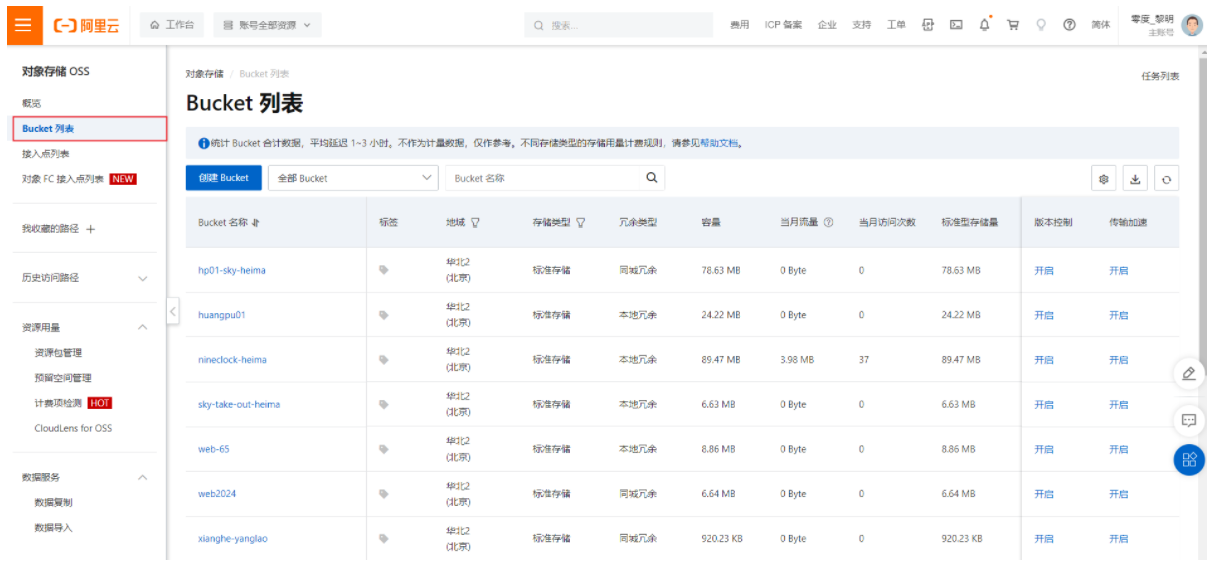Click the search magnifier in Bucket name field
1221x571 pixels.
click(x=651, y=178)
